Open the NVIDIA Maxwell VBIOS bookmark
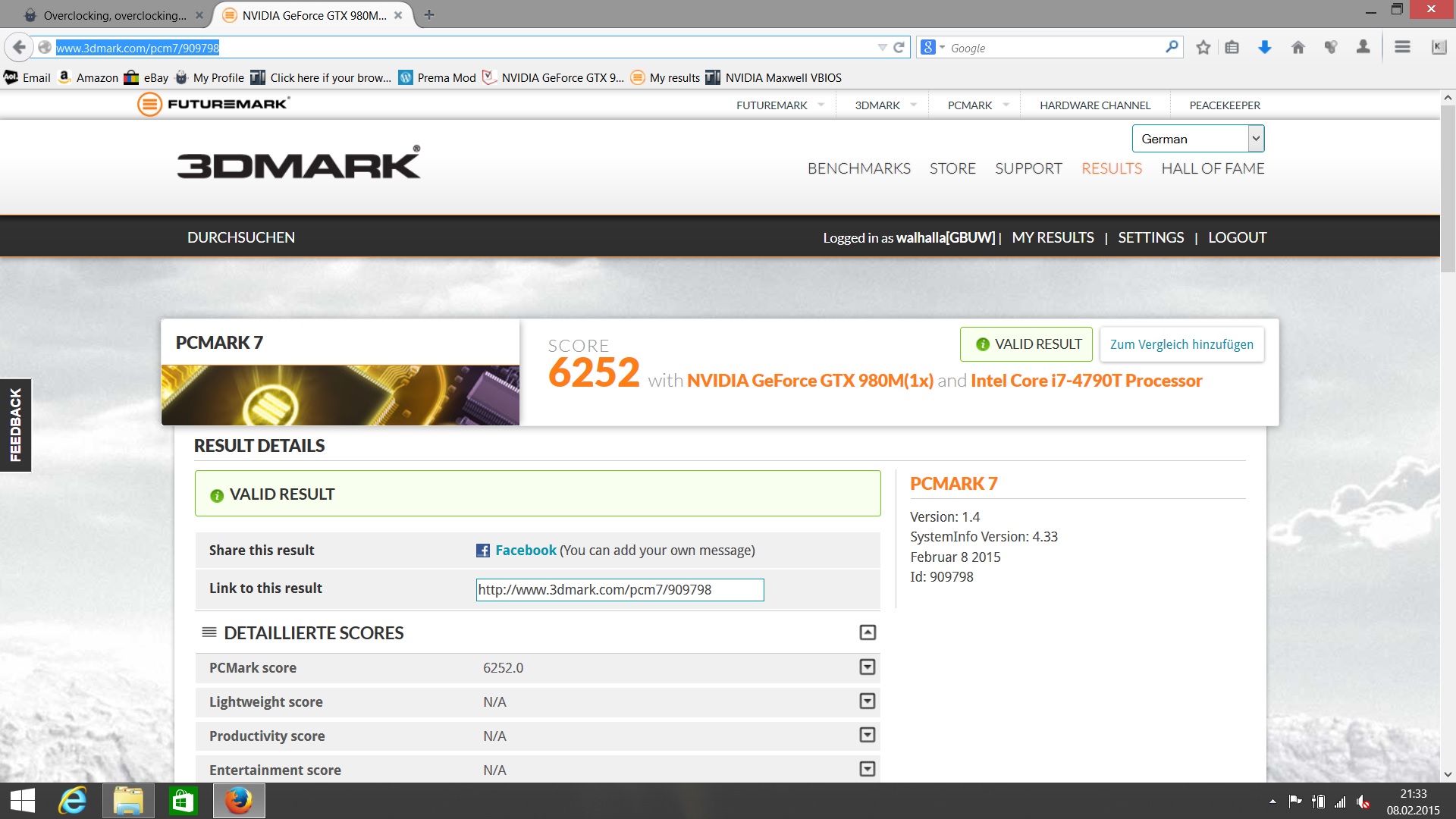The image size is (1456, 819). pos(773,77)
